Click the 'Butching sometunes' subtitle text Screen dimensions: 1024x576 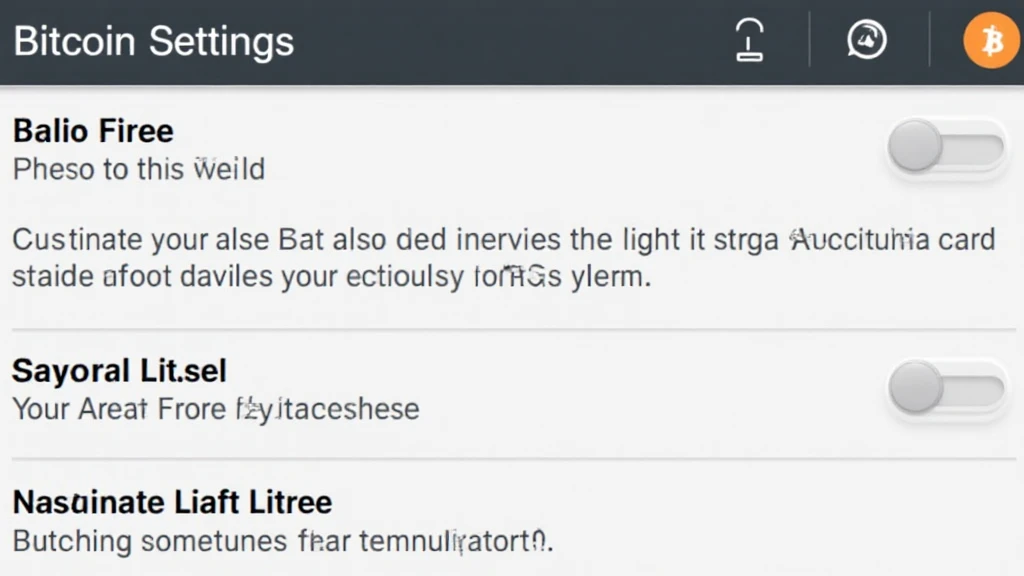283,541
